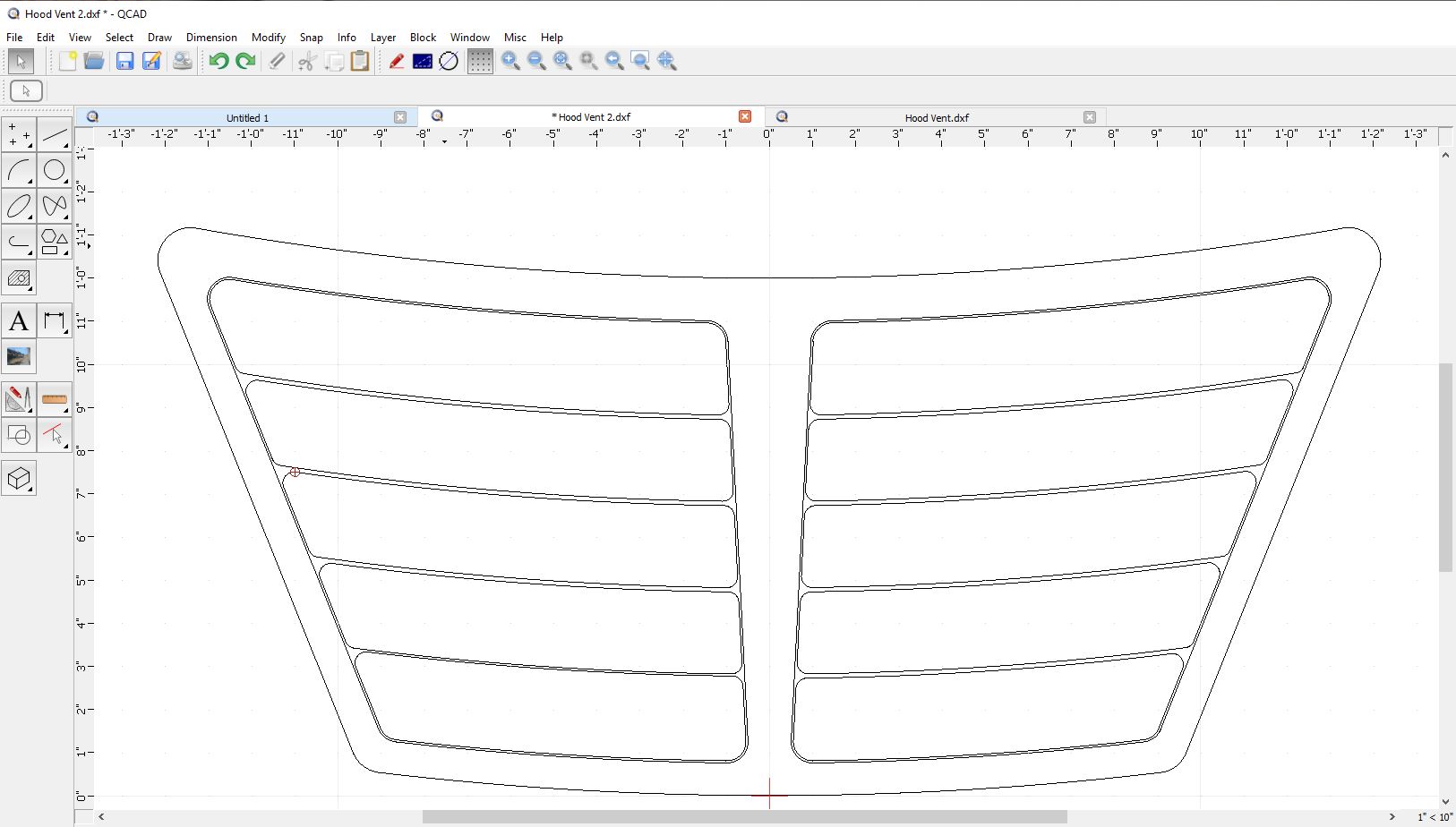Select the Circle drawing tool
1456x827 pixels.
55,170
